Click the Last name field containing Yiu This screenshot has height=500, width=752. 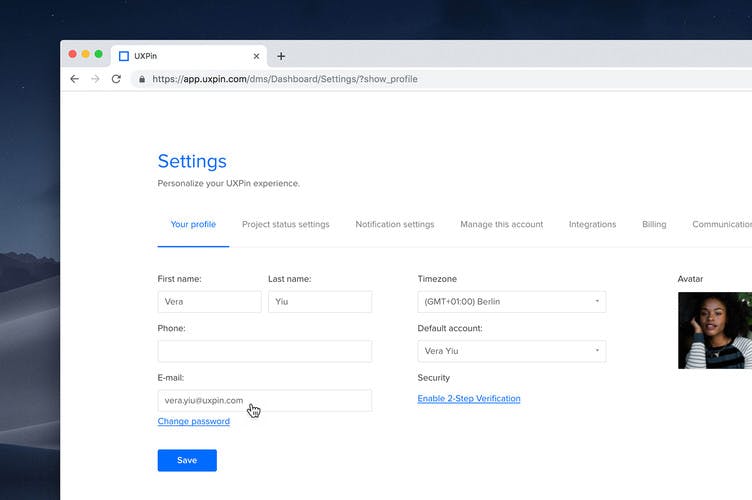click(x=320, y=302)
